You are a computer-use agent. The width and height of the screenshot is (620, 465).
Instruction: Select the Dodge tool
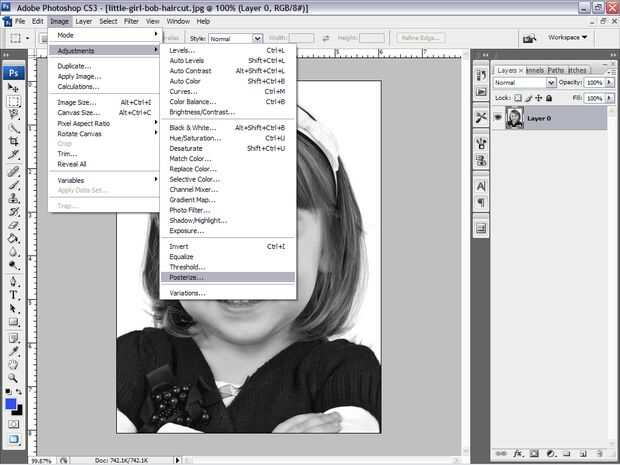coord(13,265)
